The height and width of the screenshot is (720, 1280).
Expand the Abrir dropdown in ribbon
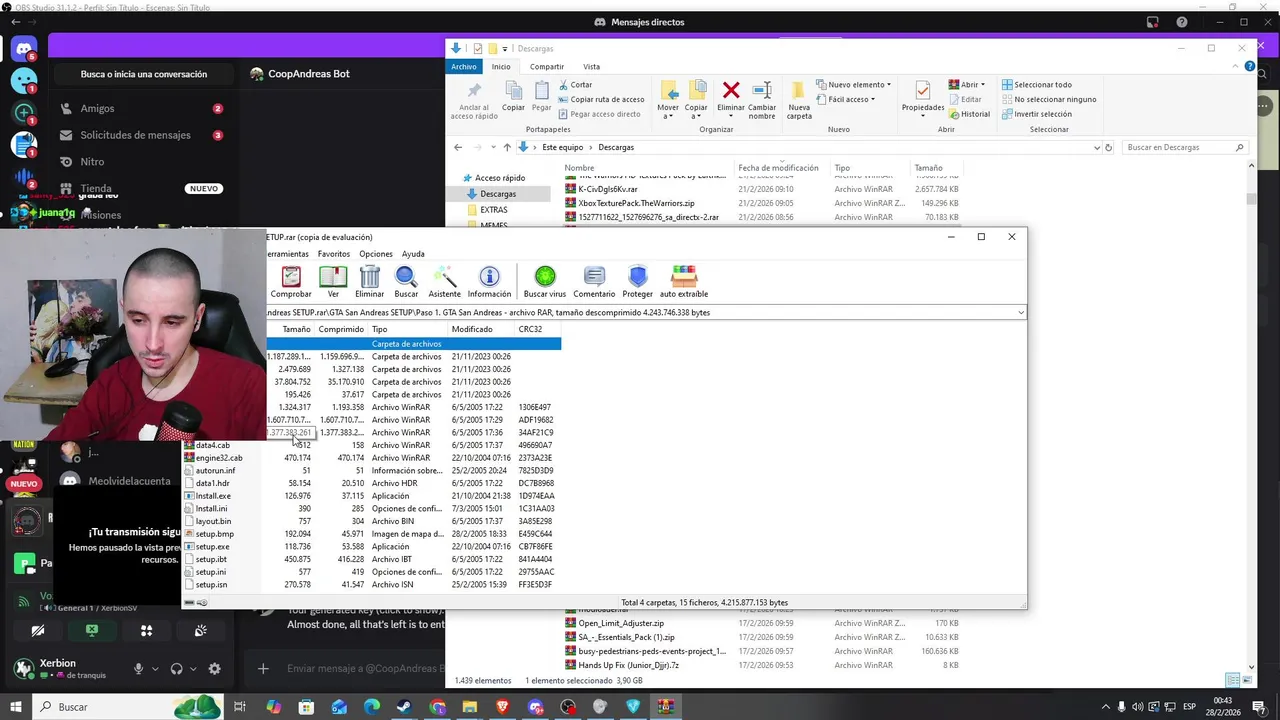tap(966, 85)
